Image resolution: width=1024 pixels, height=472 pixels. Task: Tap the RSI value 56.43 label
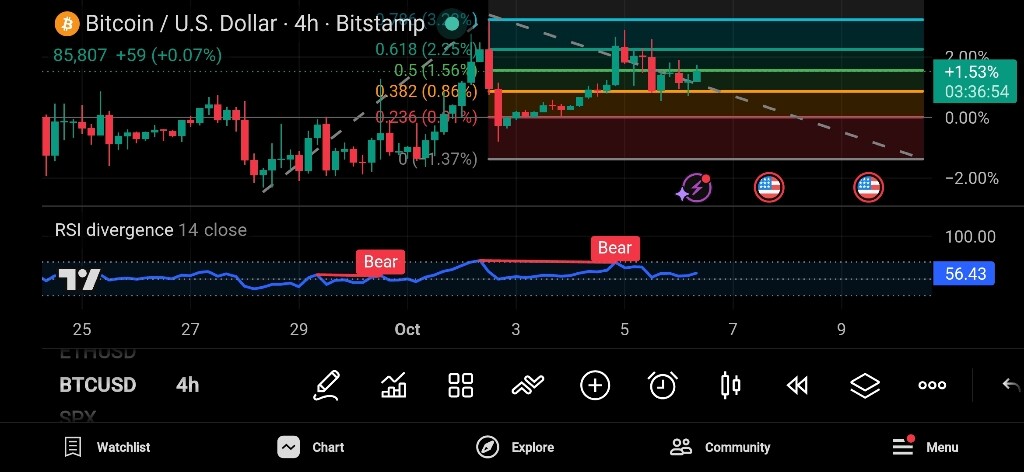pyautogui.click(x=965, y=274)
